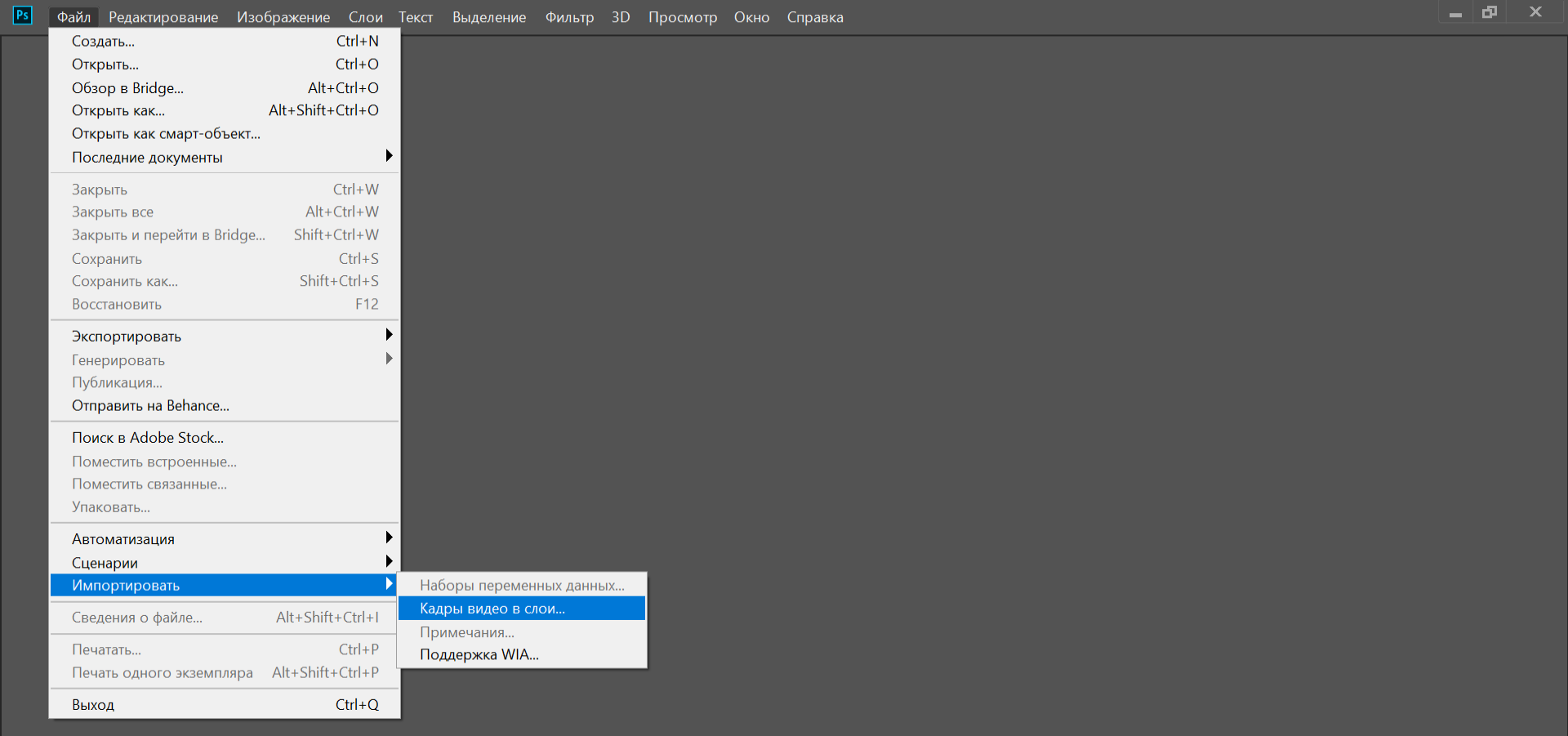Choose Выход to quit Photoshop
Viewport: 1568px width, 736px height.
(x=225, y=704)
